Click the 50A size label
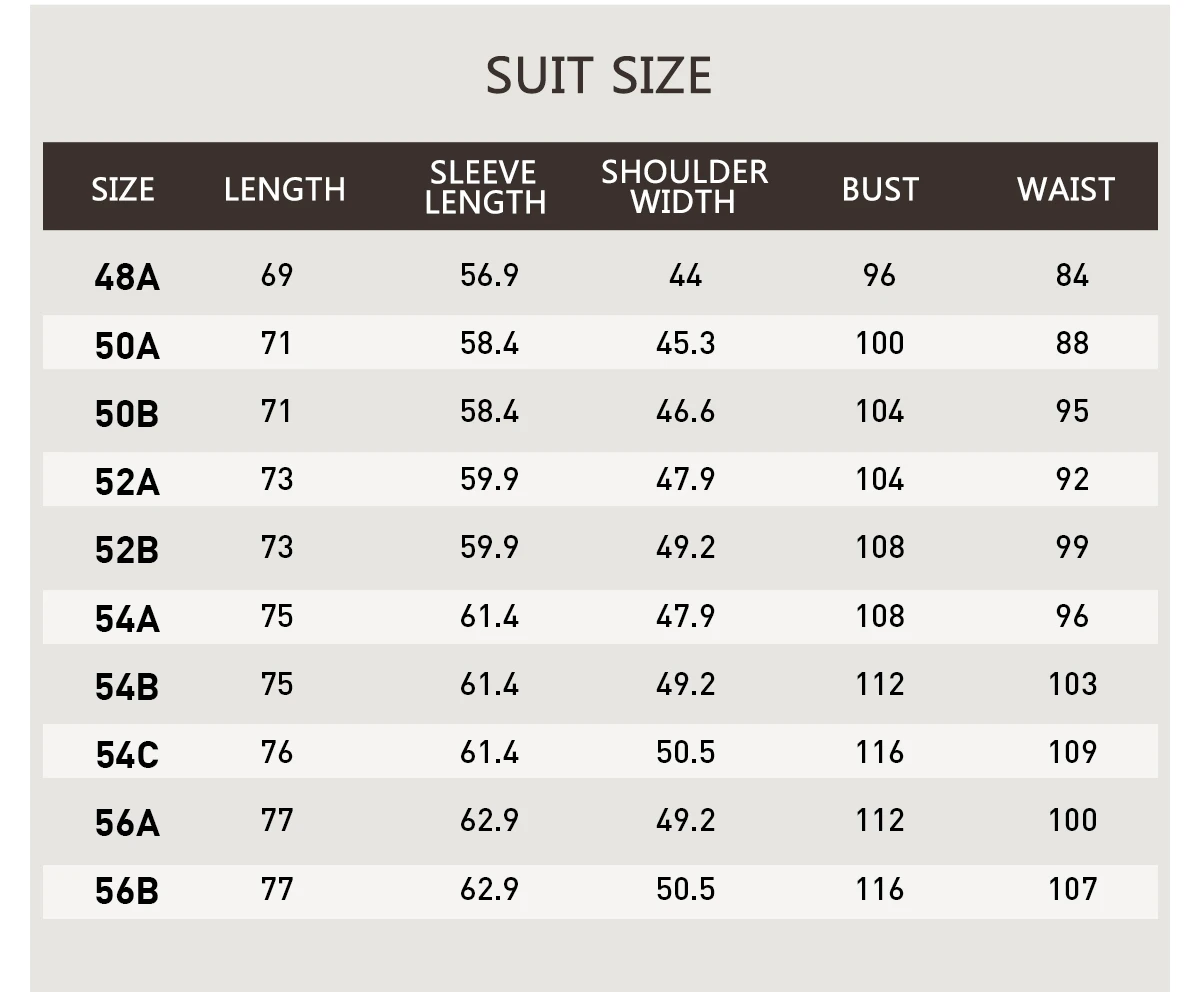This screenshot has width=1200, height=992. point(127,346)
